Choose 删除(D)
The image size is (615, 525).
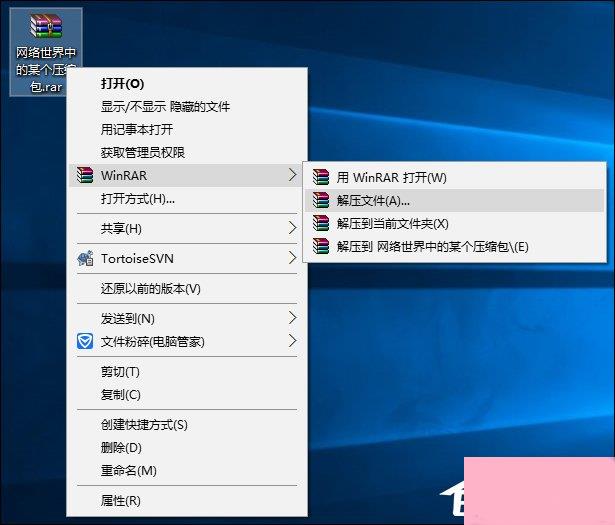[x=187, y=447]
